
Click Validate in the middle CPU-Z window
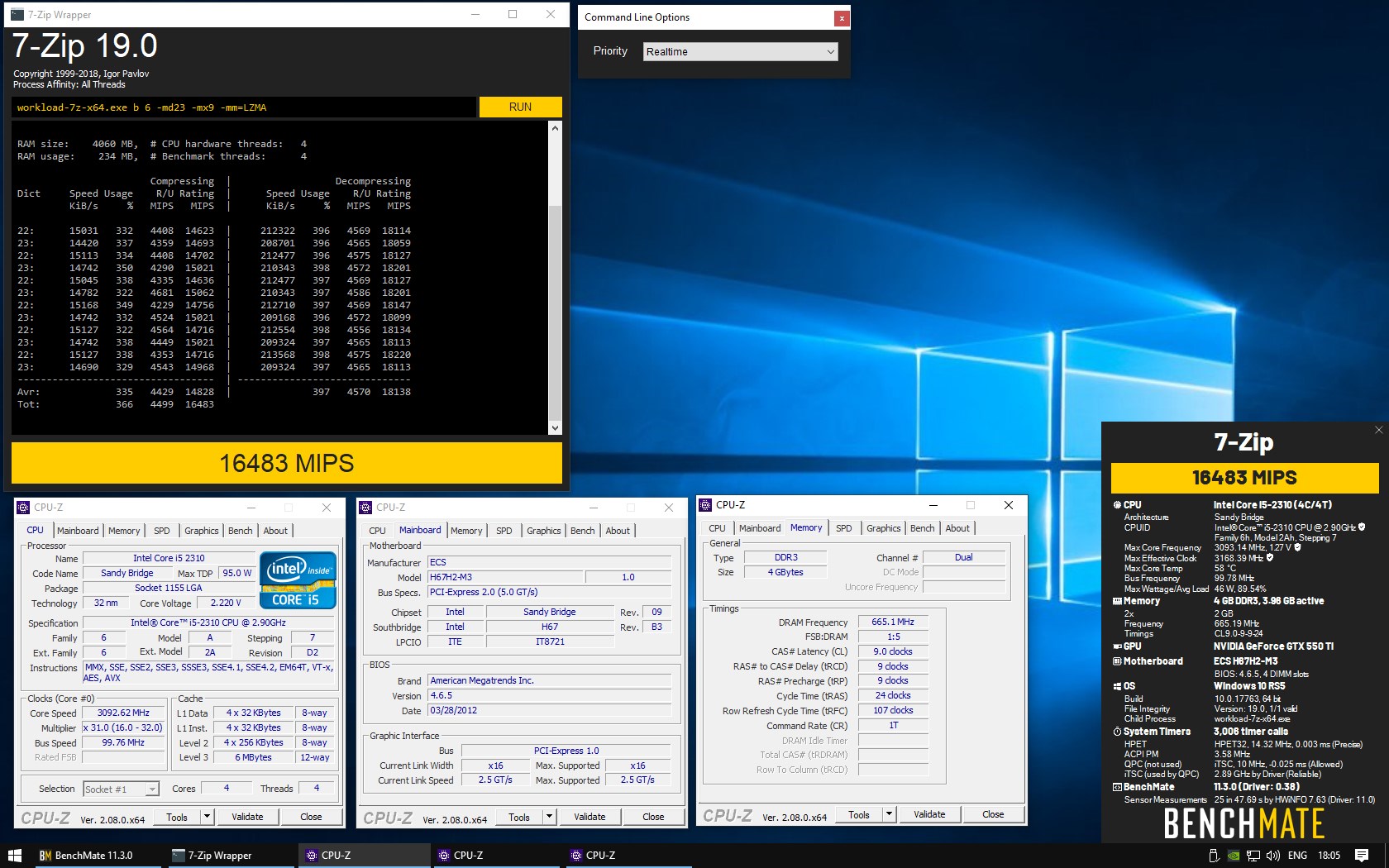tap(589, 817)
